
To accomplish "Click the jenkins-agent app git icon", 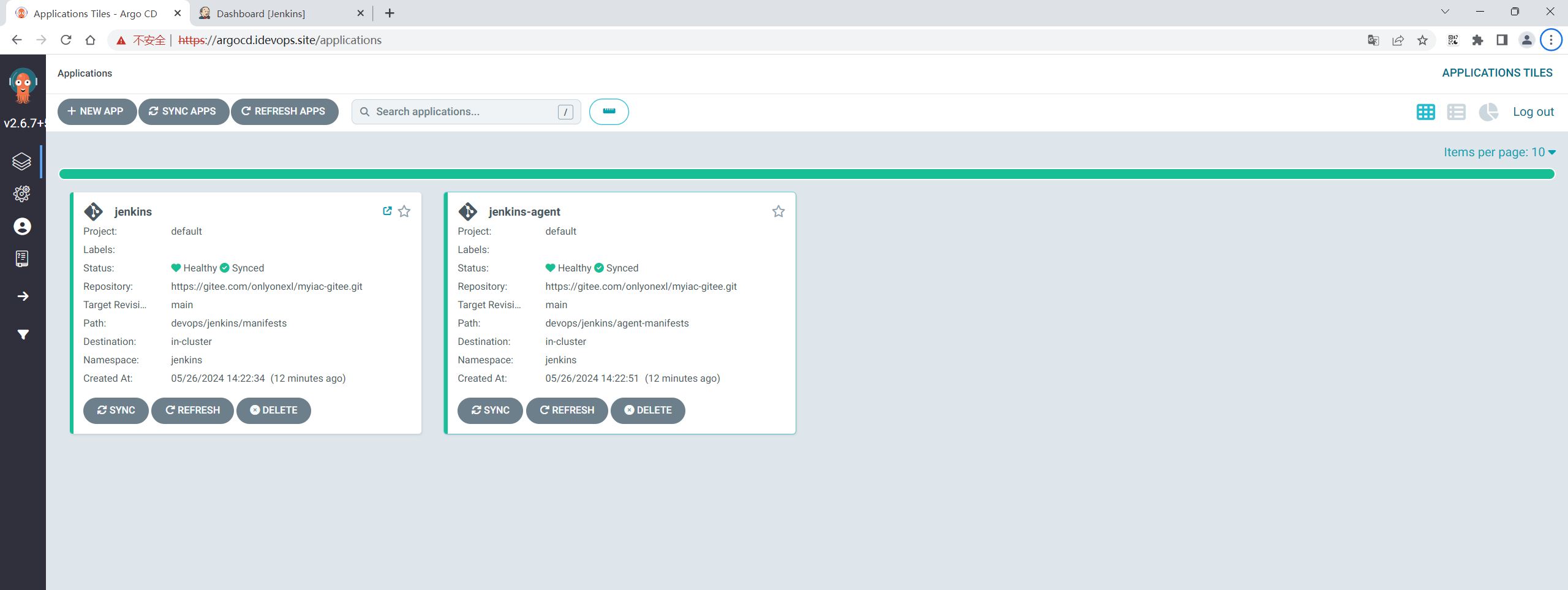I will pos(468,211).
